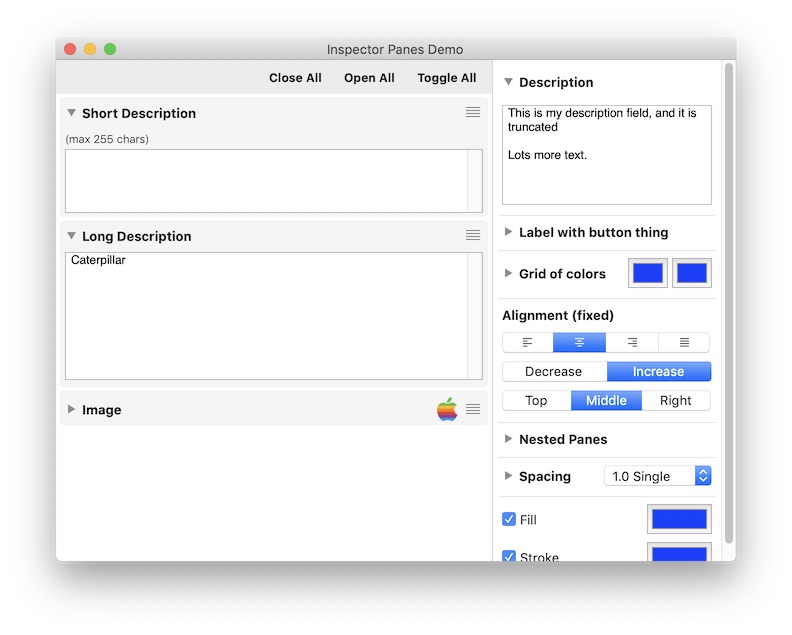792x635 pixels.
Task: Open the Fill blue color swatch
Action: (x=679, y=519)
